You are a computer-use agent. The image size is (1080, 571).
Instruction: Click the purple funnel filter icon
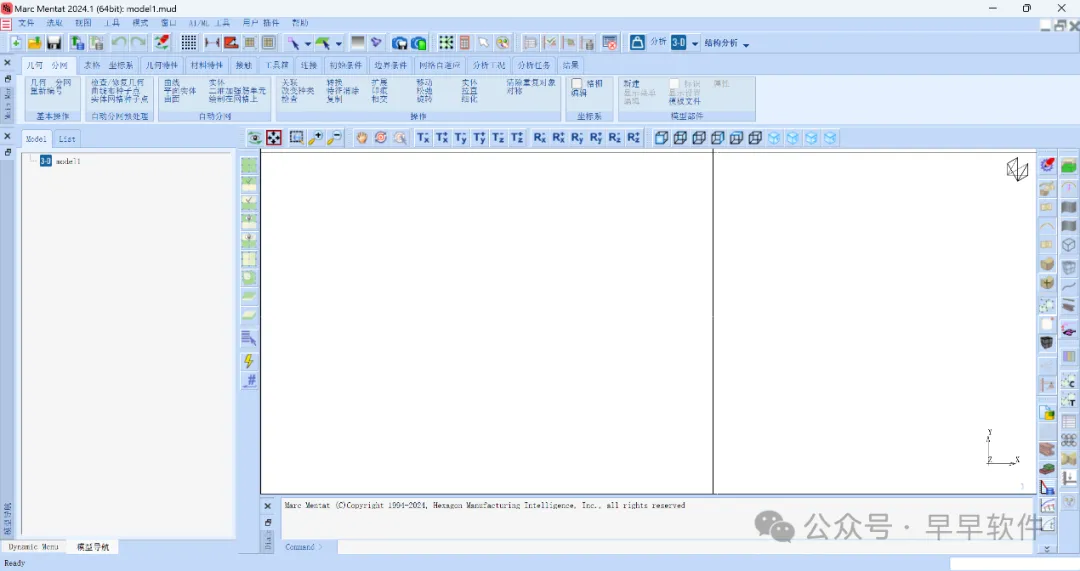pyautogui.click(x=376, y=43)
